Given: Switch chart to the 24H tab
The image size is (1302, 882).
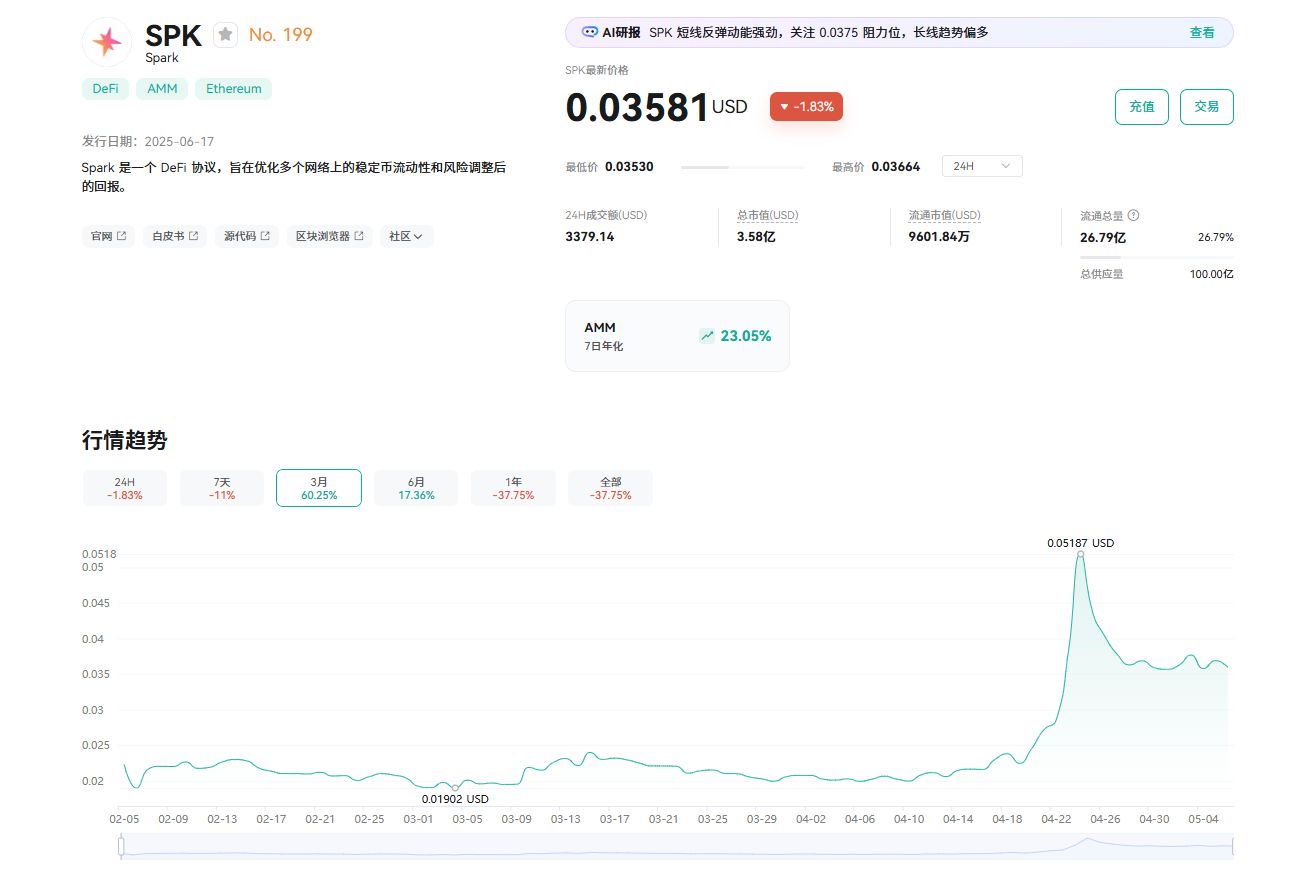Looking at the screenshot, I should pyautogui.click(x=125, y=488).
